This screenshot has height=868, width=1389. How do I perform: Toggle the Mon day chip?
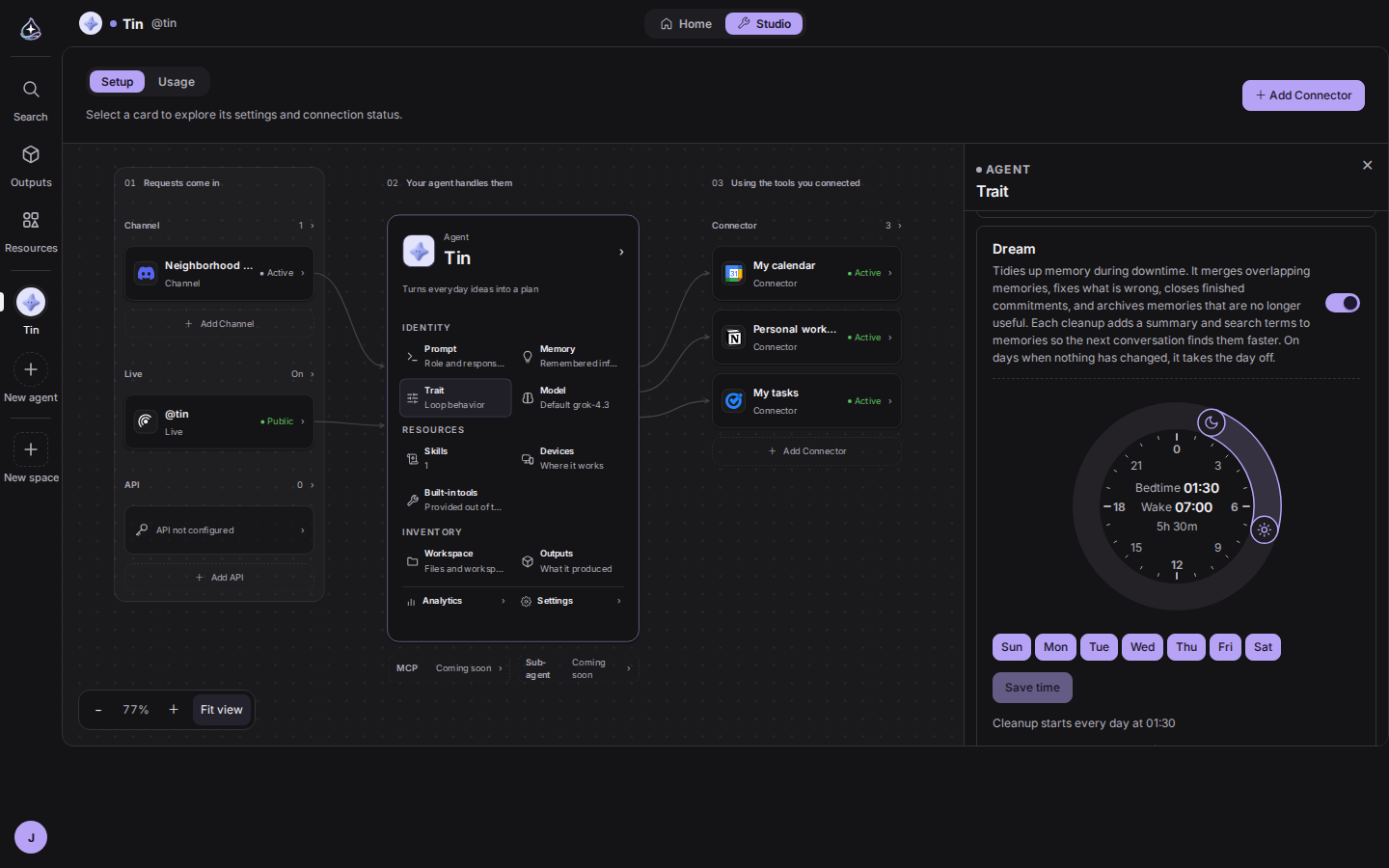pos(1055,647)
